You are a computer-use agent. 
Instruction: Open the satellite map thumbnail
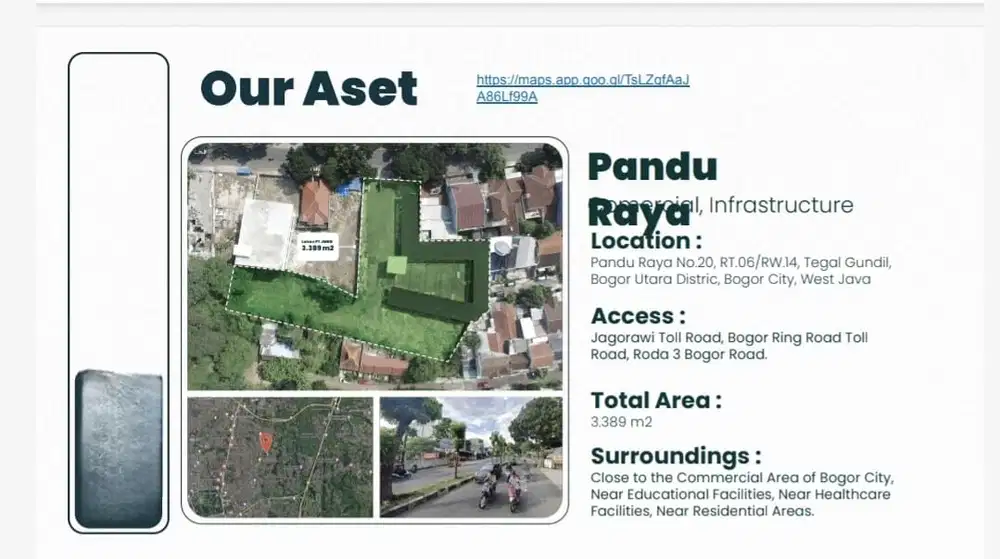280,457
